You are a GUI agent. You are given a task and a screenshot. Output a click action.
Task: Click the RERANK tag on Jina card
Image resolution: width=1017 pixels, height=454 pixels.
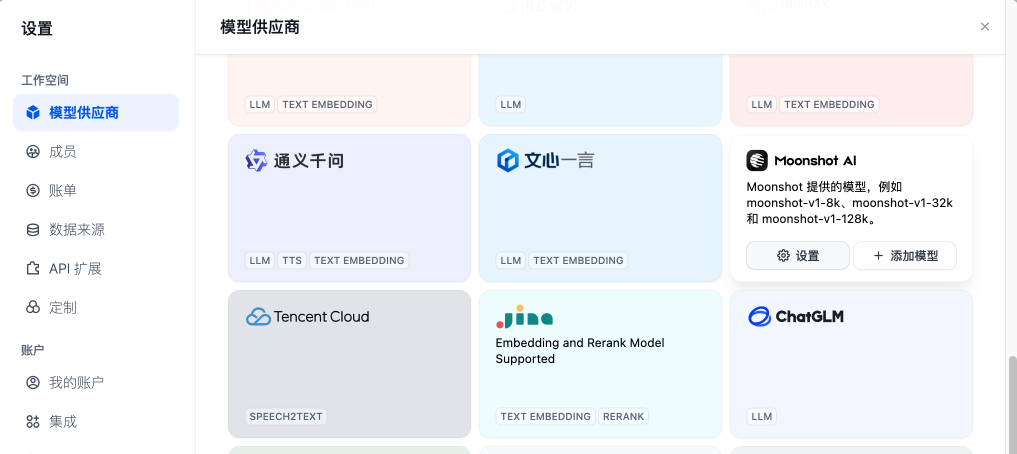[x=623, y=416]
